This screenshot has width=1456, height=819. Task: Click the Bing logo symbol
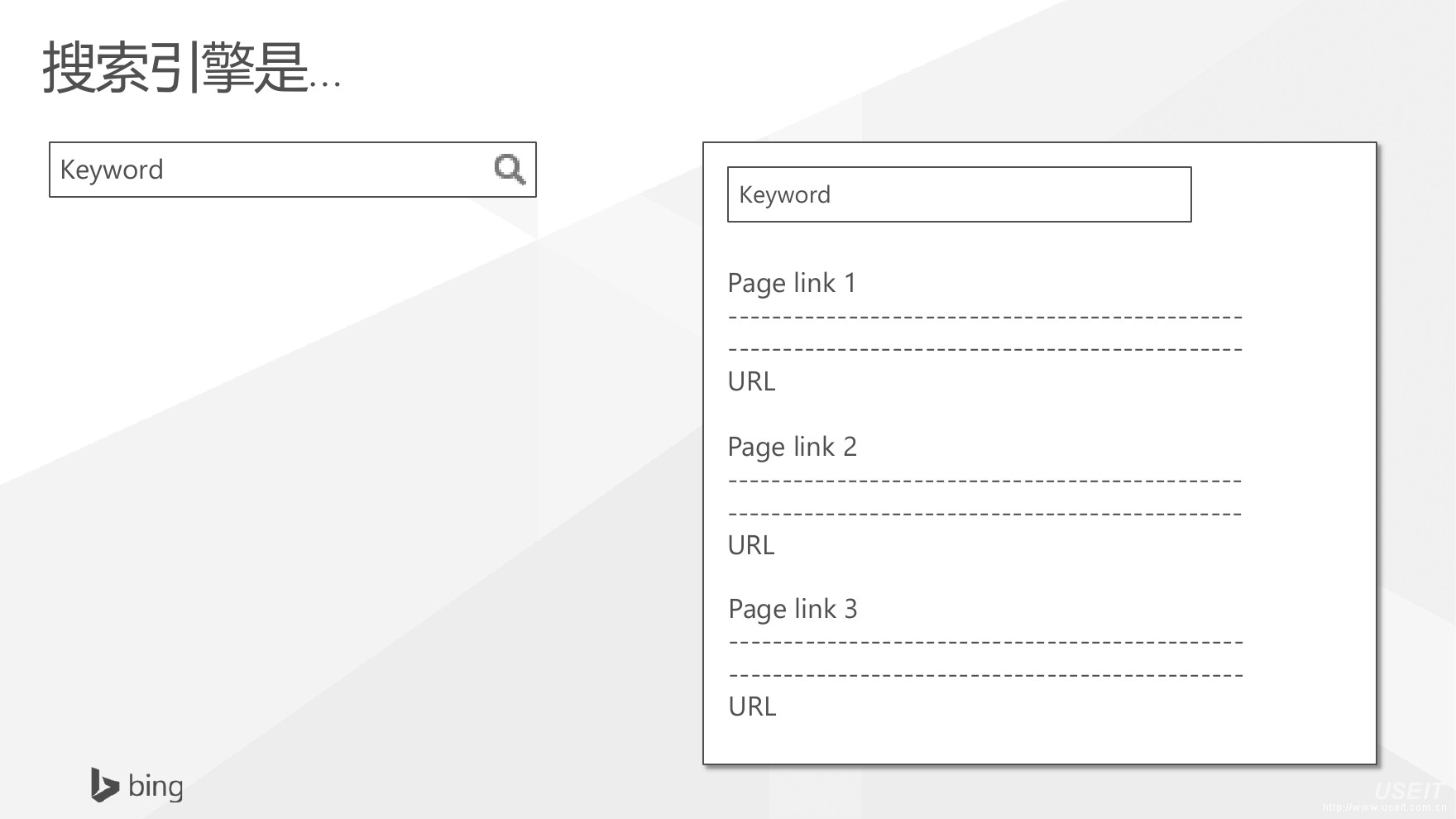103,785
